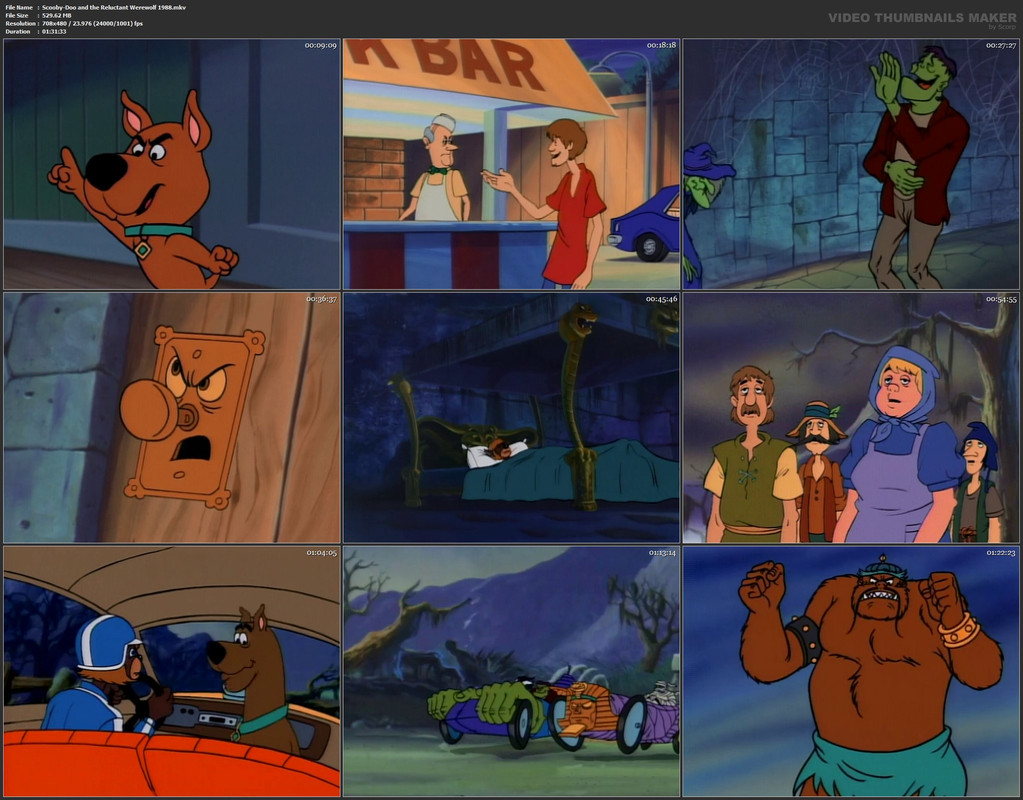Open the Scrappy-Doo thumbnail at 00:09:09
This screenshot has width=1023, height=800.
click(172, 164)
